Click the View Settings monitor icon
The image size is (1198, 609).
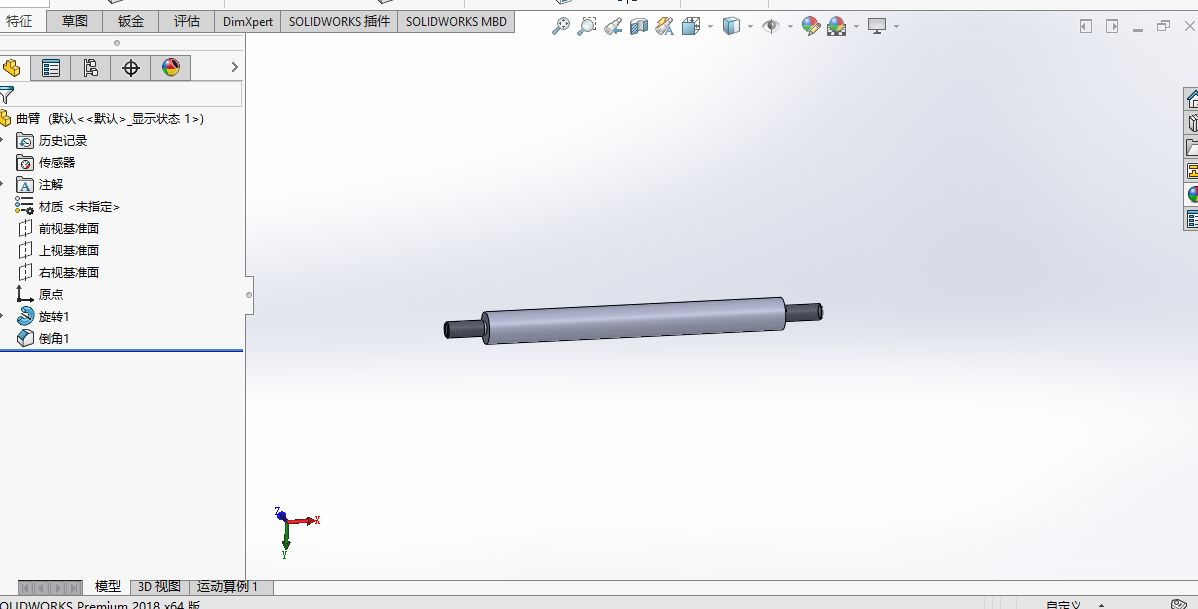tap(877, 27)
